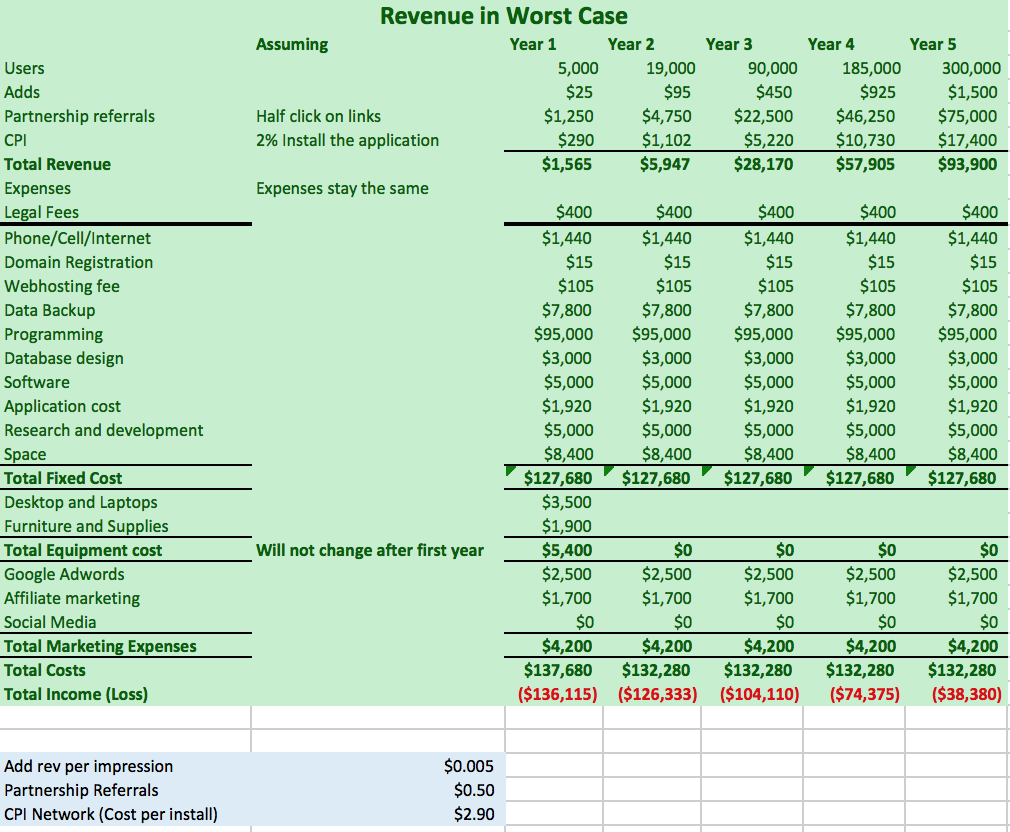Click Year 1 Total Income loss ($136,115)
The image size is (1010, 832).
click(x=555, y=694)
